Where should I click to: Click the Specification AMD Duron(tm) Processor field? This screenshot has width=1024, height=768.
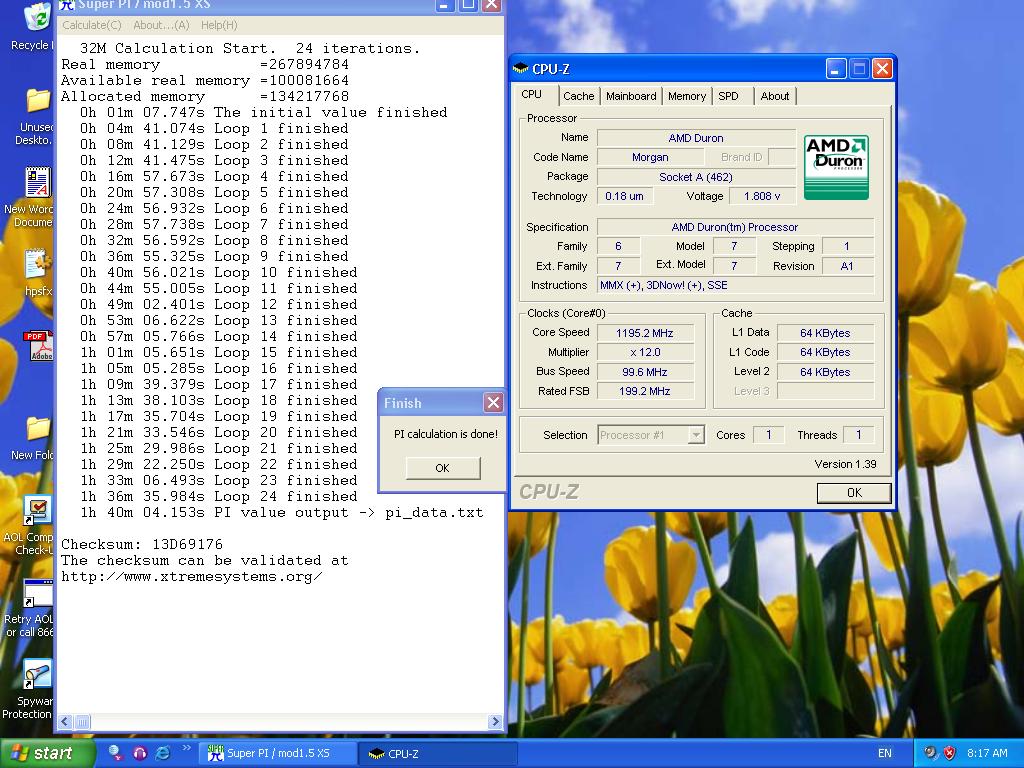pyautogui.click(x=735, y=227)
